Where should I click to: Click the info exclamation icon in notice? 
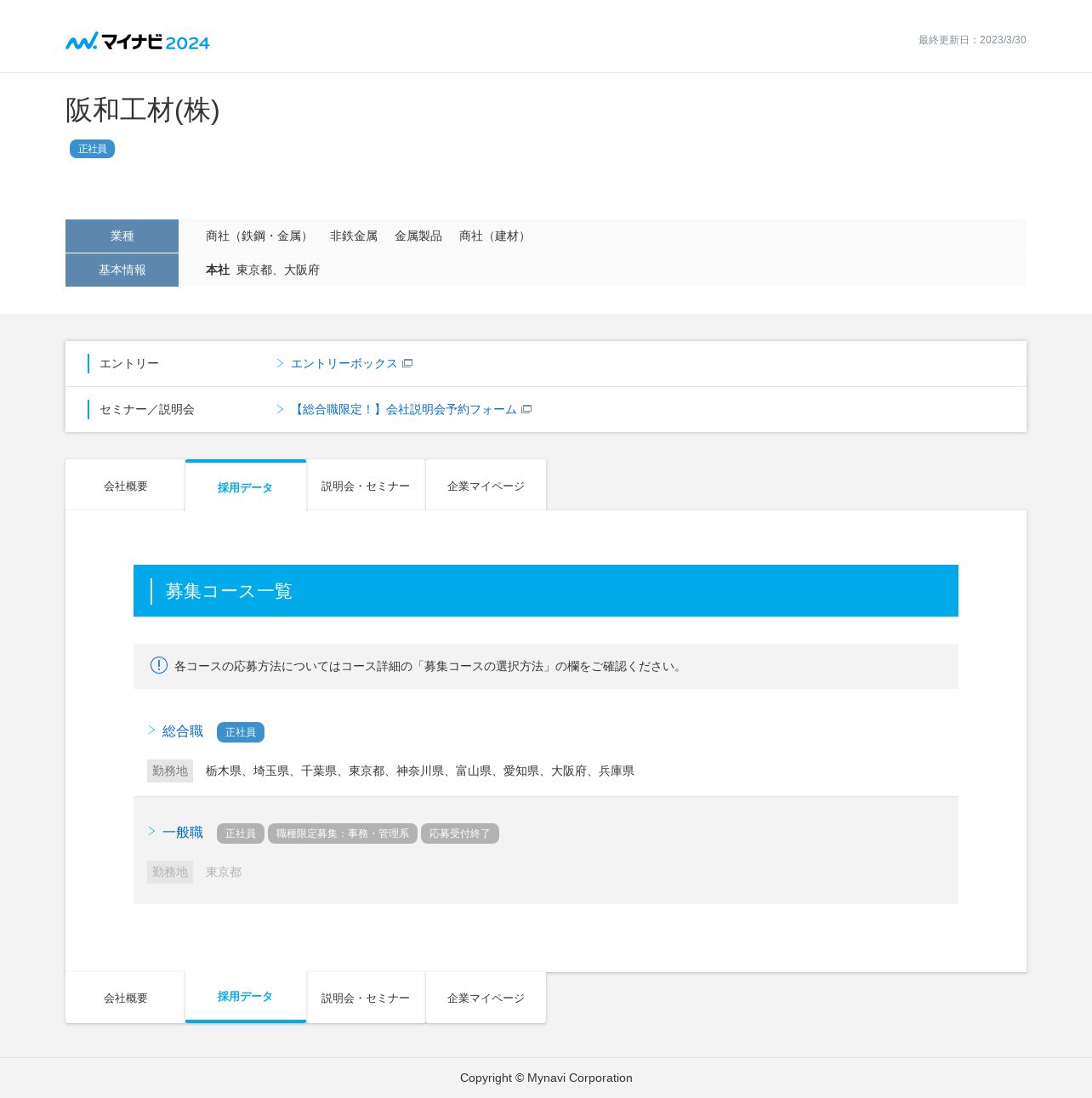159,665
